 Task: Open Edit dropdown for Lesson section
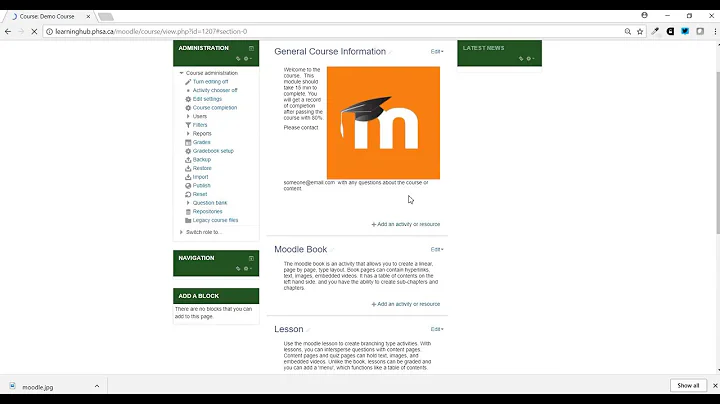(437, 330)
